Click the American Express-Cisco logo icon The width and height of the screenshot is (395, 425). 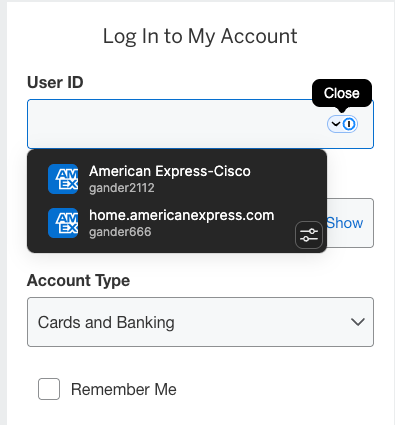[x=63, y=179]
